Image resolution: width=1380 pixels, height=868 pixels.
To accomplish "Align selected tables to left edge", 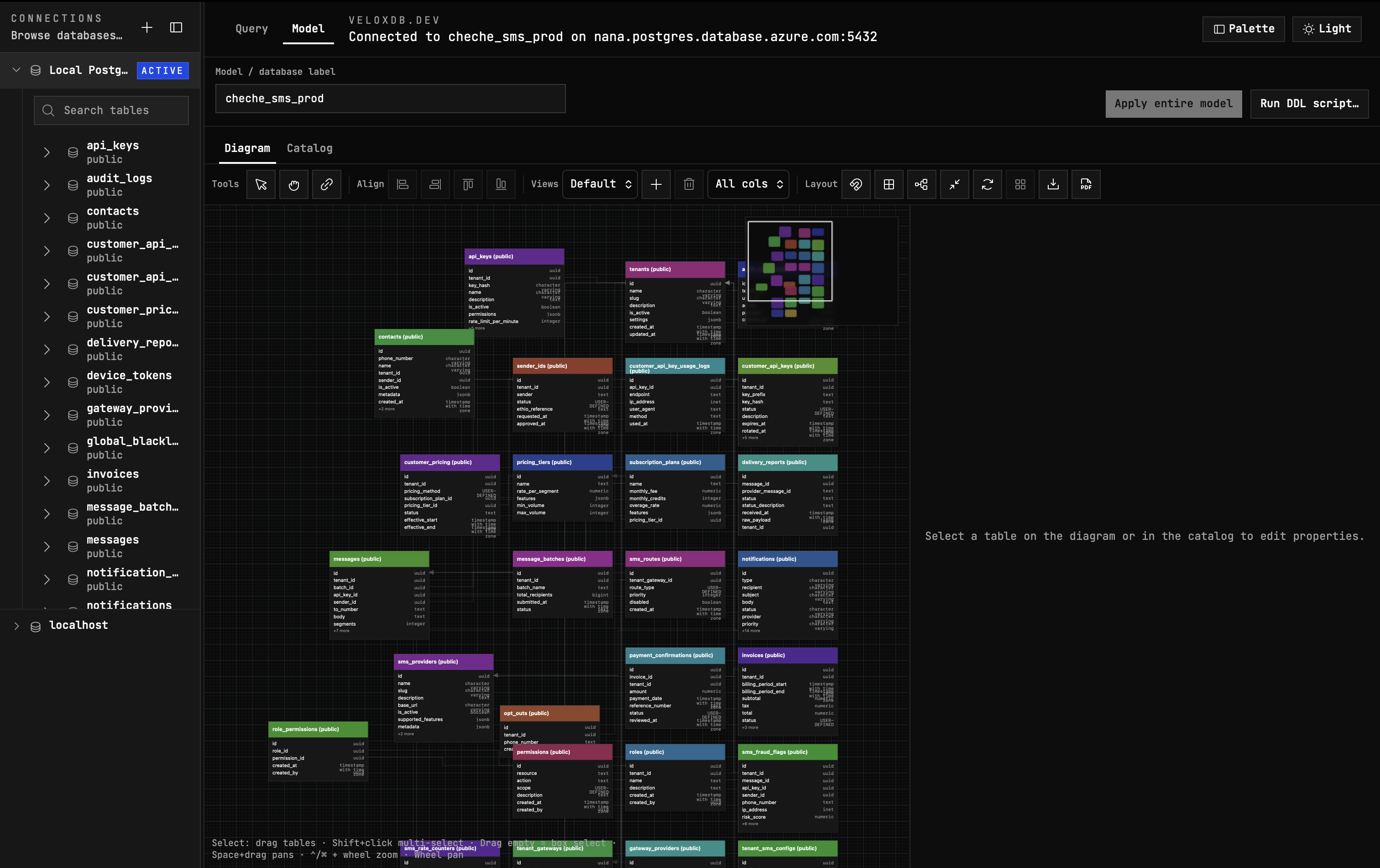I will coord(403,184).
